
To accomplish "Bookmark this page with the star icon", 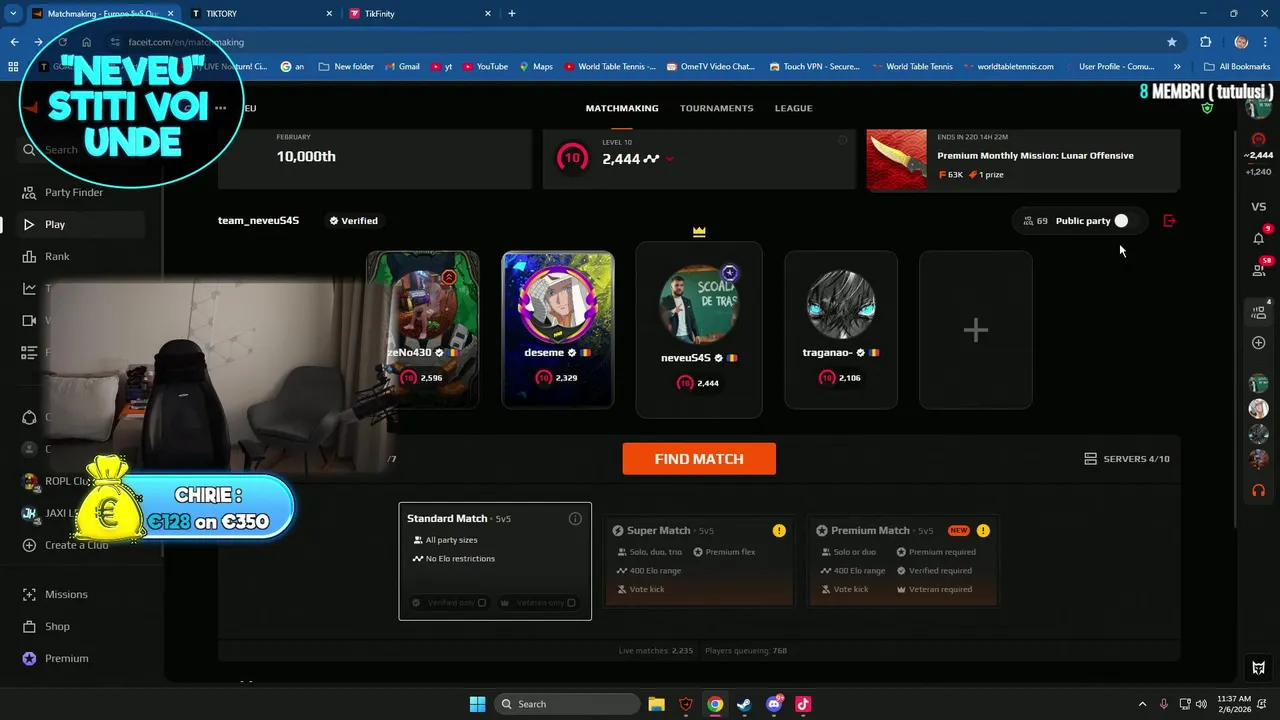I will pos(1171,42).
